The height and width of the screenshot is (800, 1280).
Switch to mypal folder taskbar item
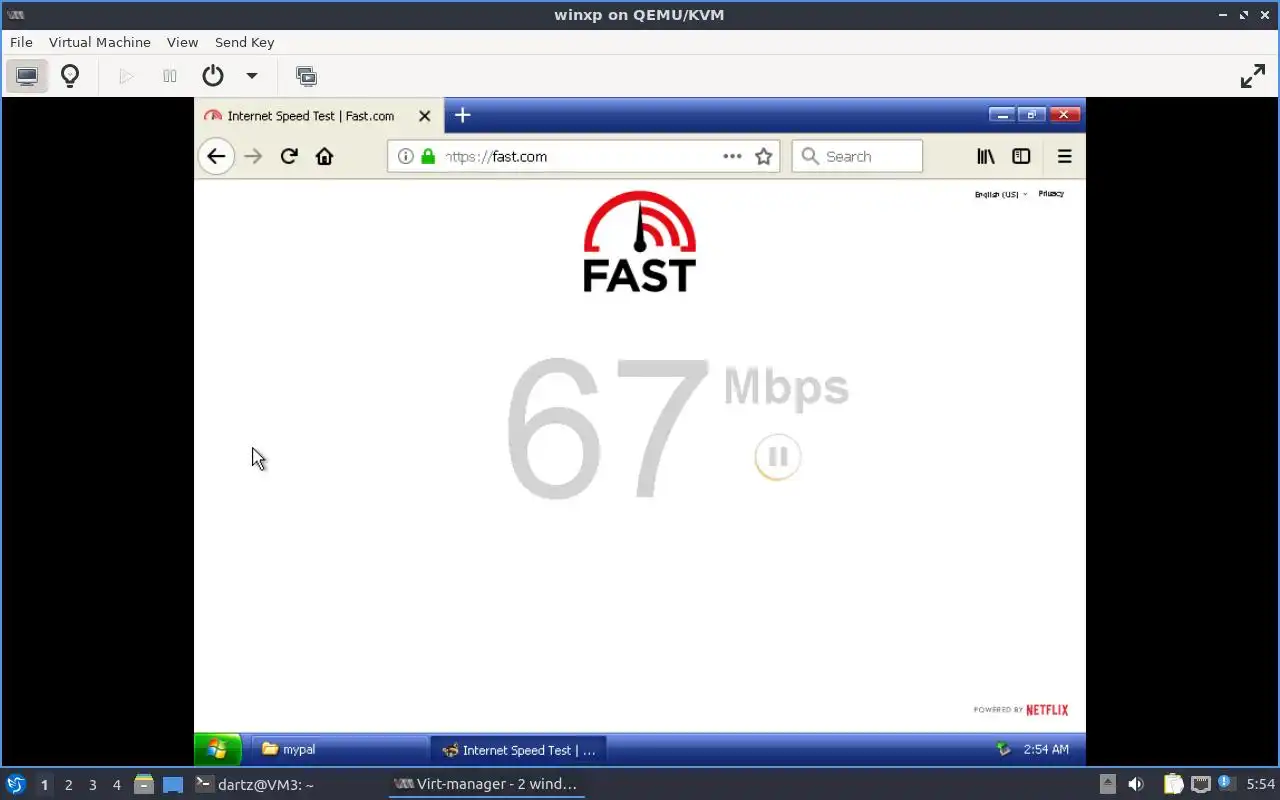pyautogui.click(x=339, y=749)
